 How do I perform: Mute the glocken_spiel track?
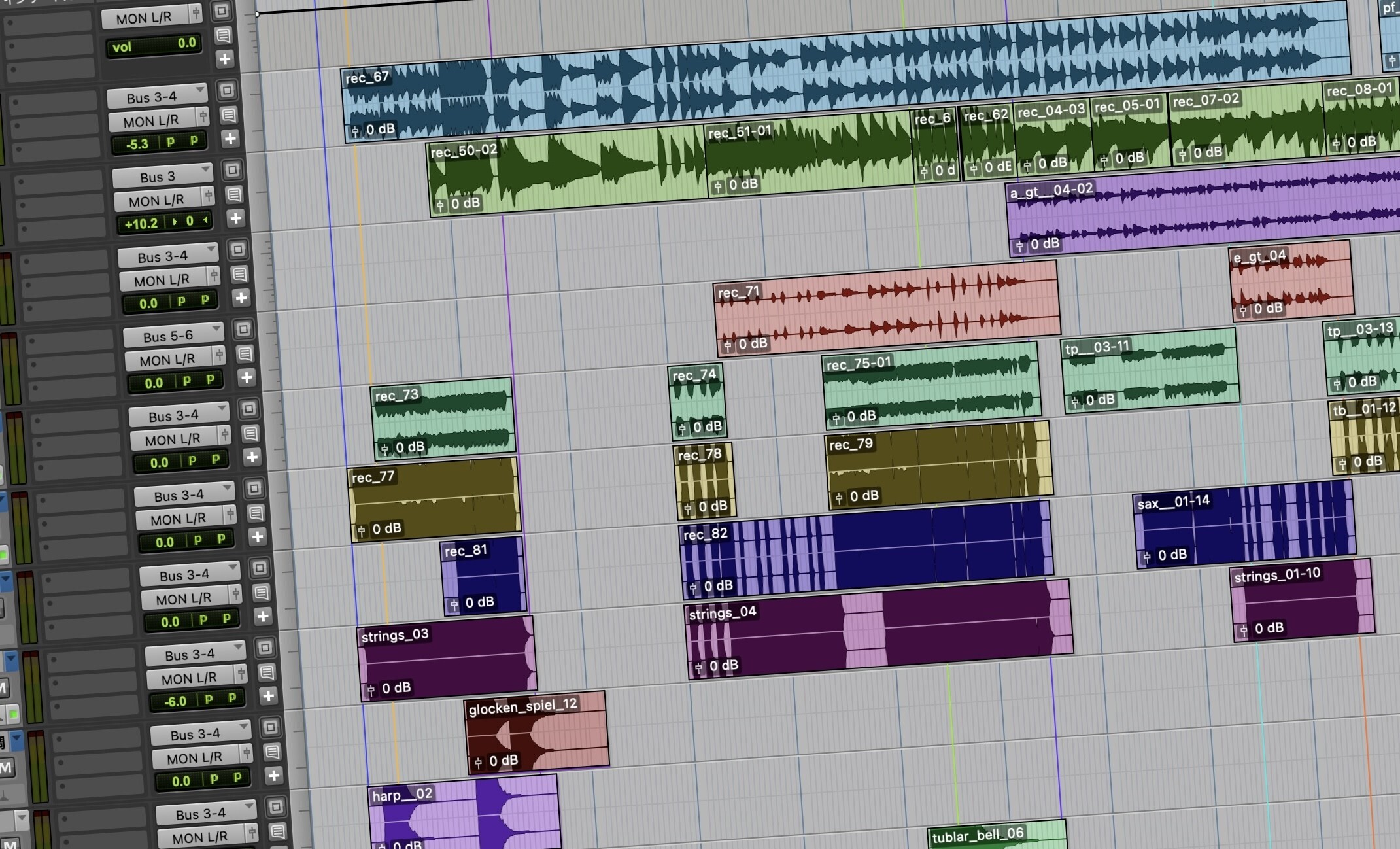[x=6, y=768]
